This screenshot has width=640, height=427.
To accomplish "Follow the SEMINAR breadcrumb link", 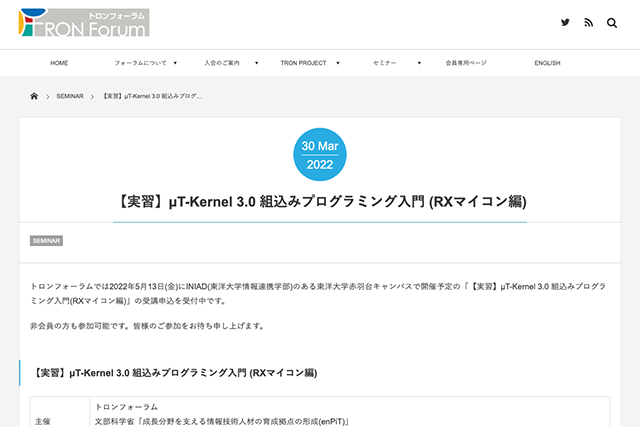I will [x=70, y=96].
